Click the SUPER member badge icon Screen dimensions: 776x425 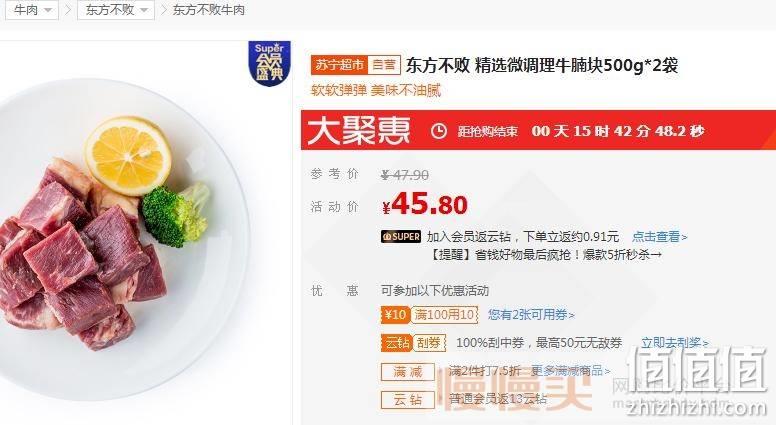point(401,236)
